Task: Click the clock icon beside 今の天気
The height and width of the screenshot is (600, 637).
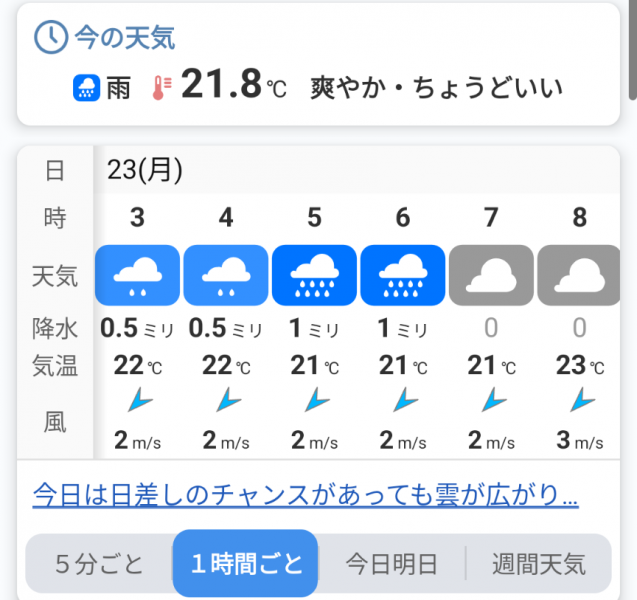Action: point(50,37)
